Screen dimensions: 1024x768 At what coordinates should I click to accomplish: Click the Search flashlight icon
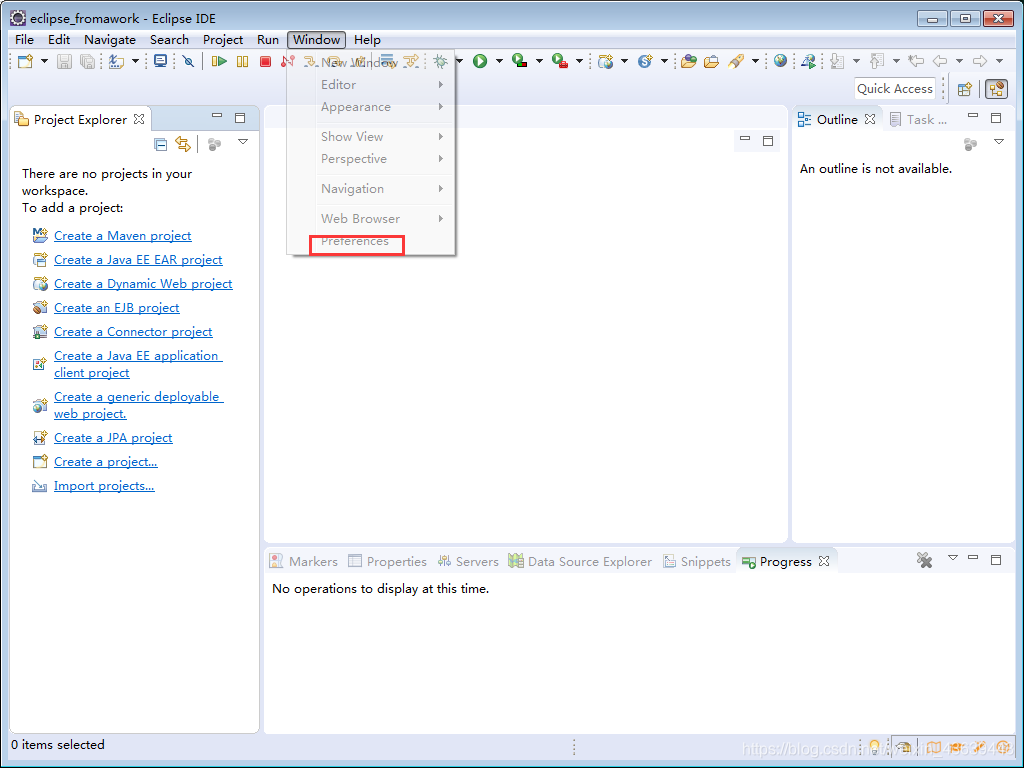click(x=736, y=61)
